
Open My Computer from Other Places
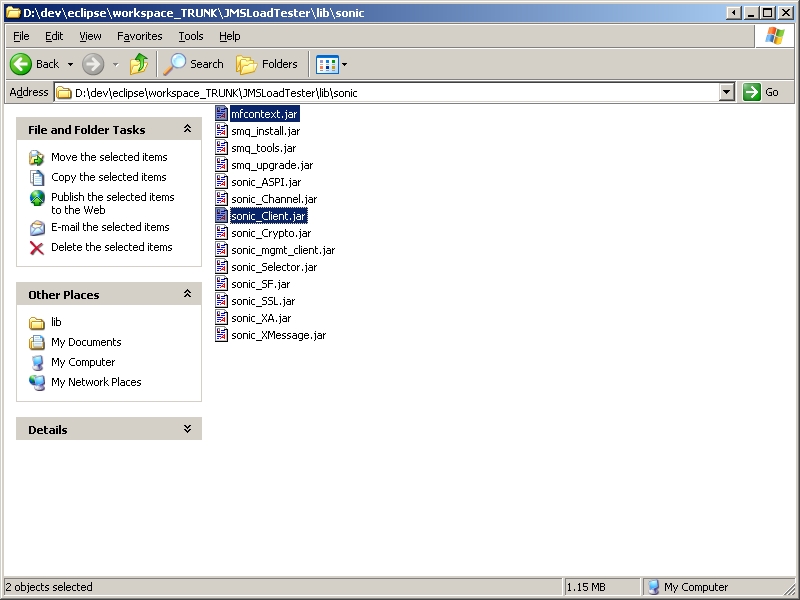(83, 362)
